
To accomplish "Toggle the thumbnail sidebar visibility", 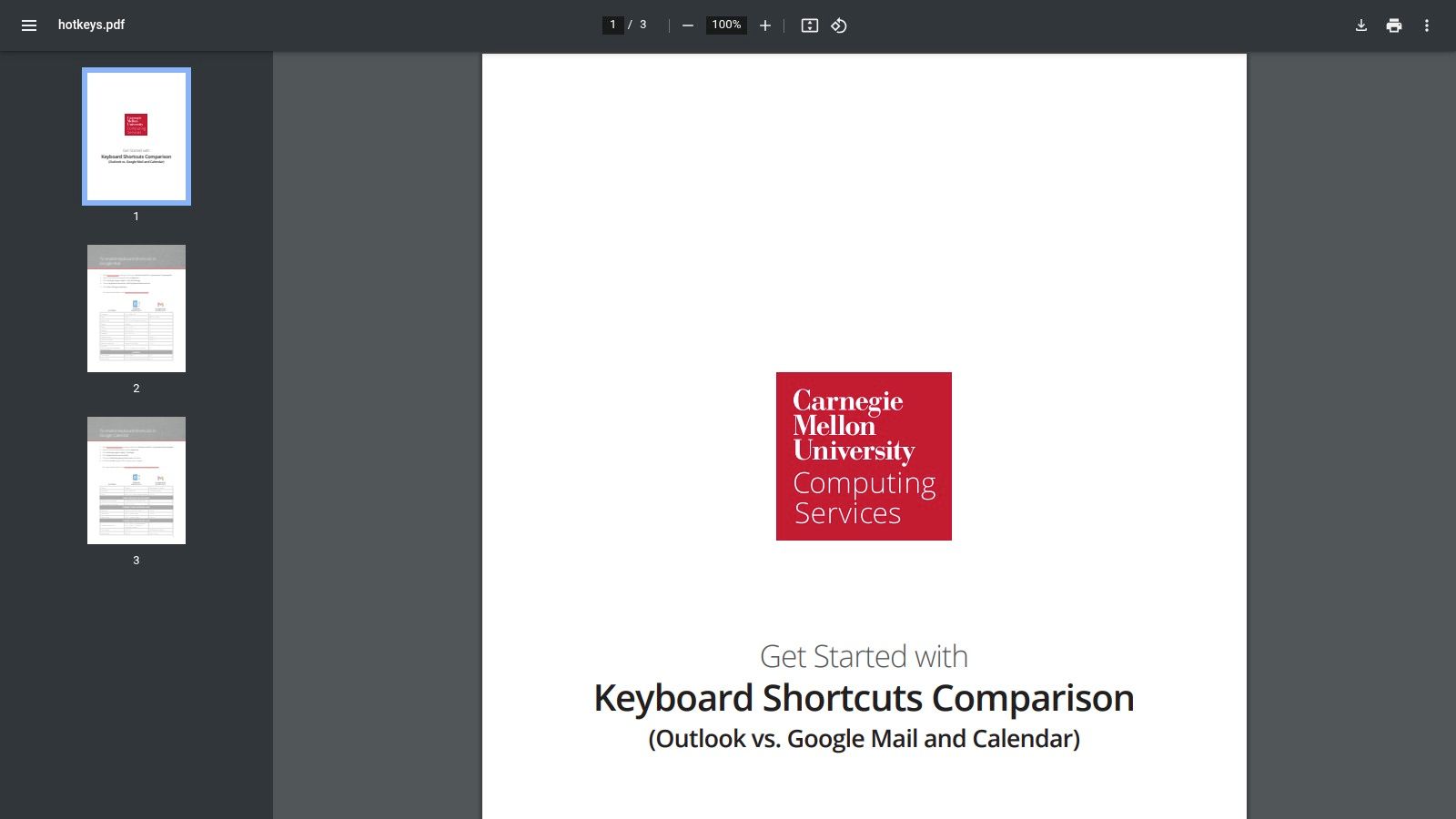I will 29,25.
